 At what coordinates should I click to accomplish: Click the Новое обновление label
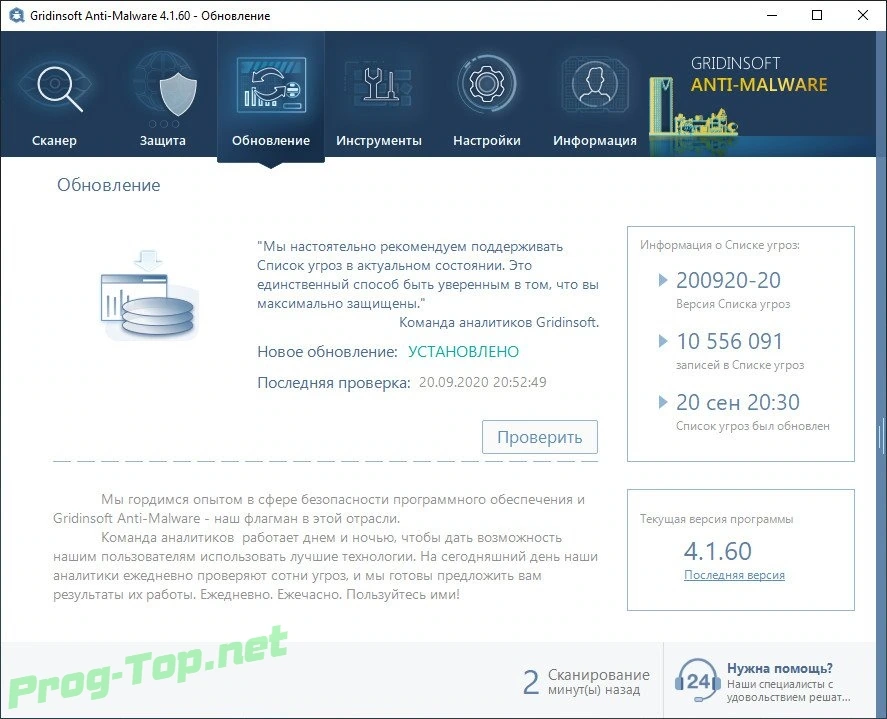328,352
